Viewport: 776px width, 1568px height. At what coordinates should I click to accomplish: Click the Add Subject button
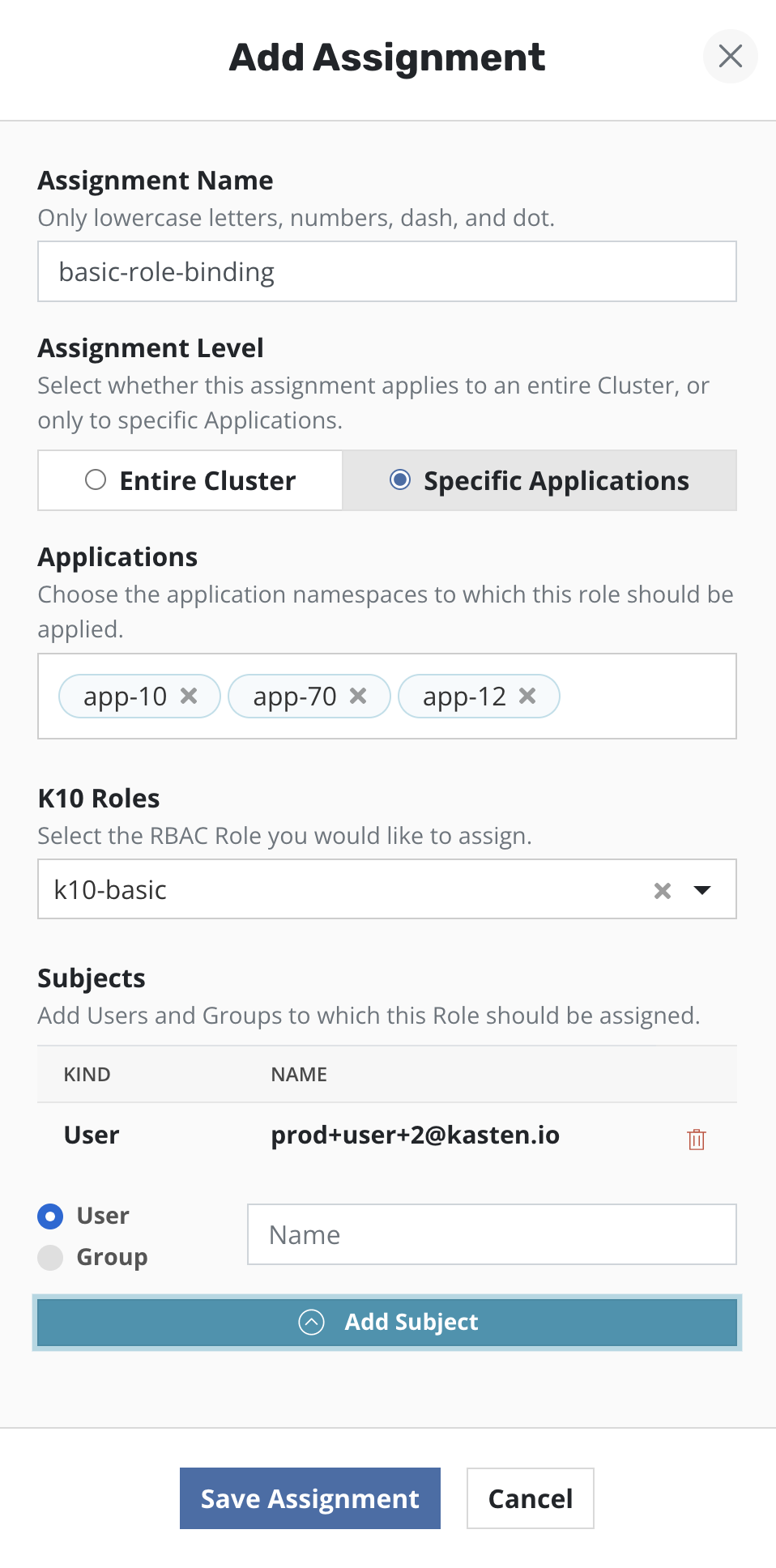[x=411, y=1322]
